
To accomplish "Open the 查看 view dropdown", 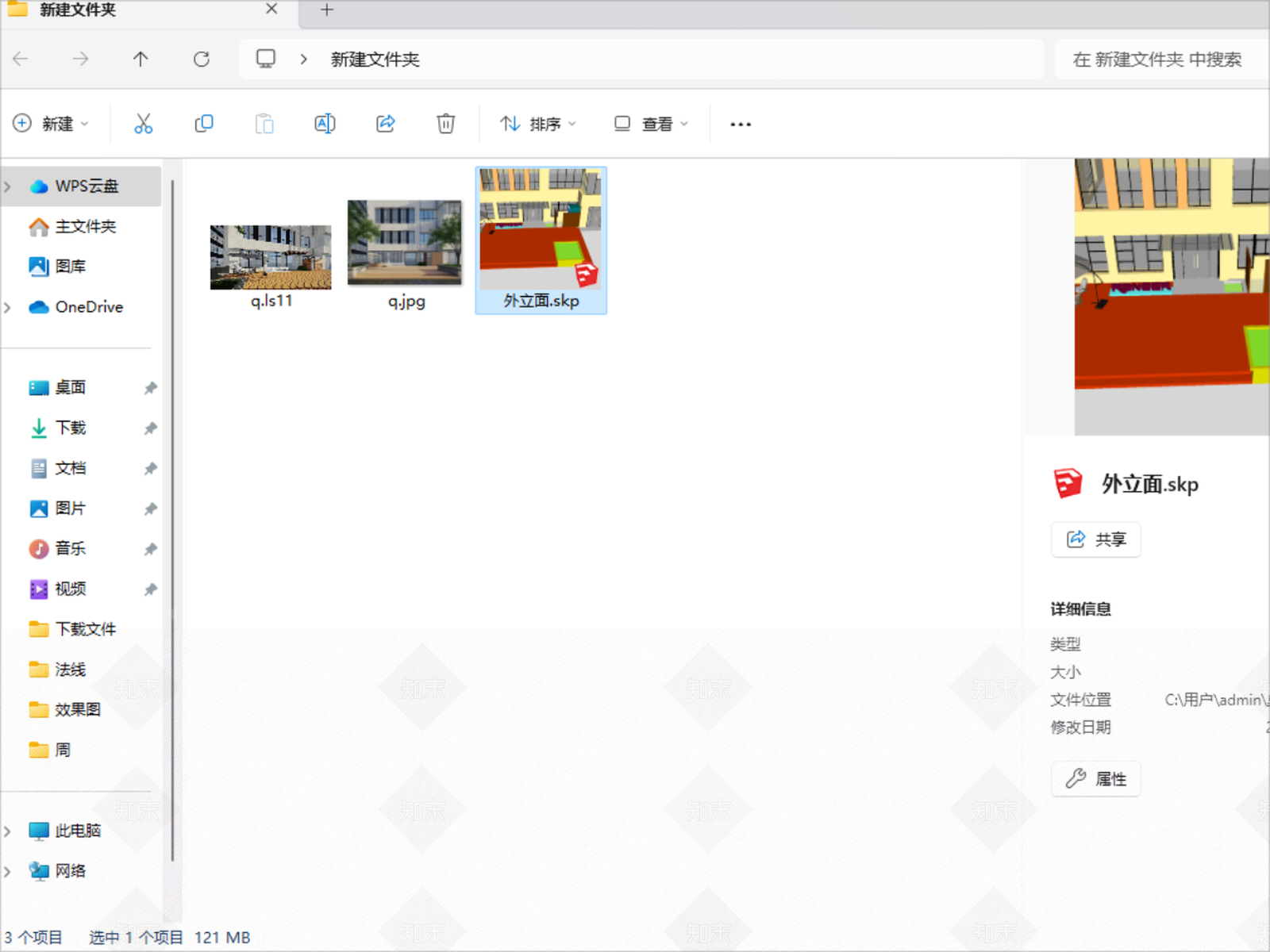I will (651, 124).
